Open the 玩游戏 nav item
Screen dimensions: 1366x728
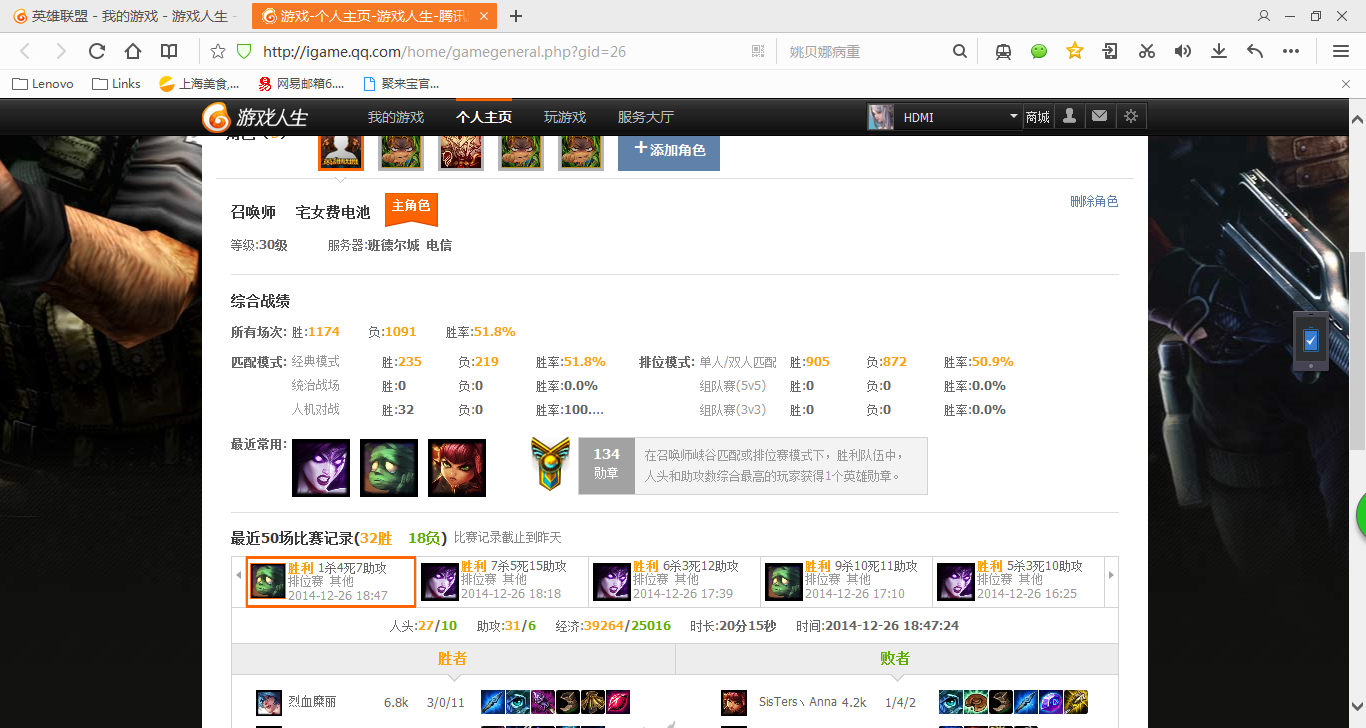point(565,117)
